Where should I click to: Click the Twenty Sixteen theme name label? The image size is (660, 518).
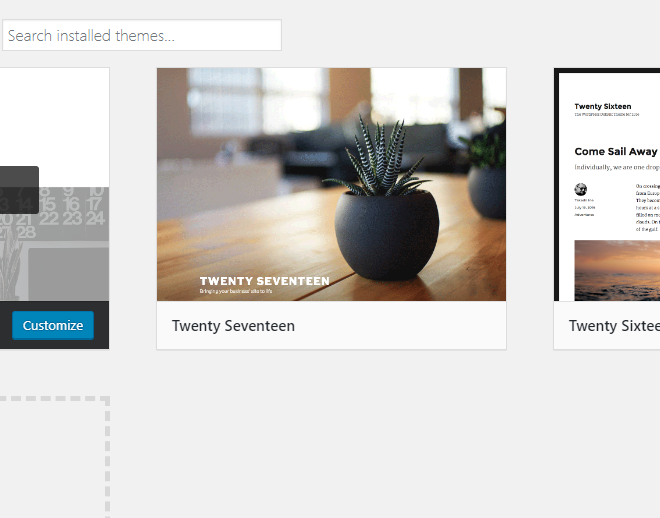coord(614,326)
